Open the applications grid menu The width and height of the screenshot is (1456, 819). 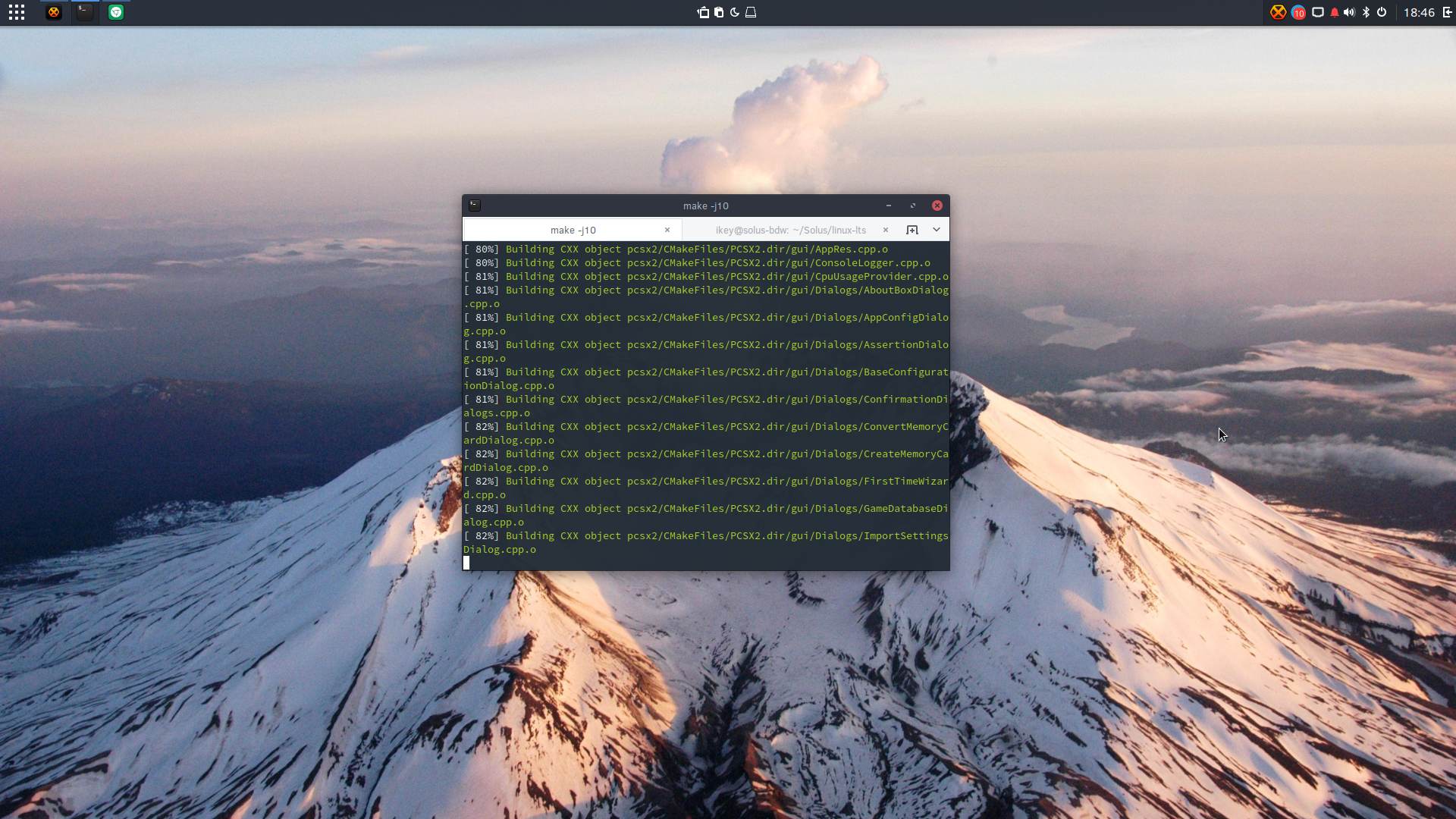17,12
